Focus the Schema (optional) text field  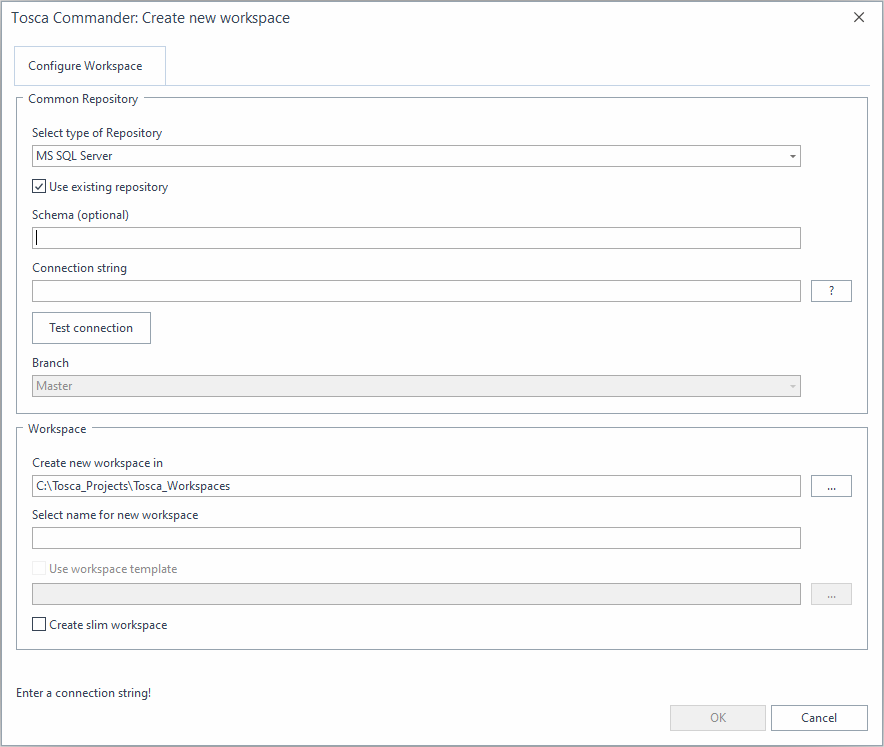415,238
